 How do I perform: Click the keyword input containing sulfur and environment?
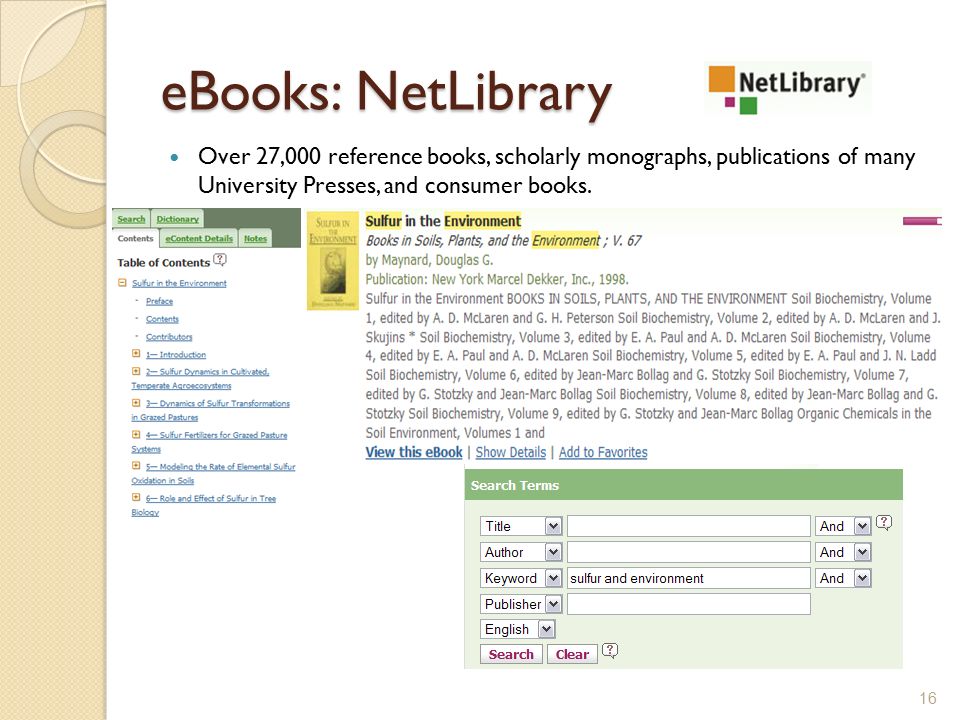click(x=689, y=579)
